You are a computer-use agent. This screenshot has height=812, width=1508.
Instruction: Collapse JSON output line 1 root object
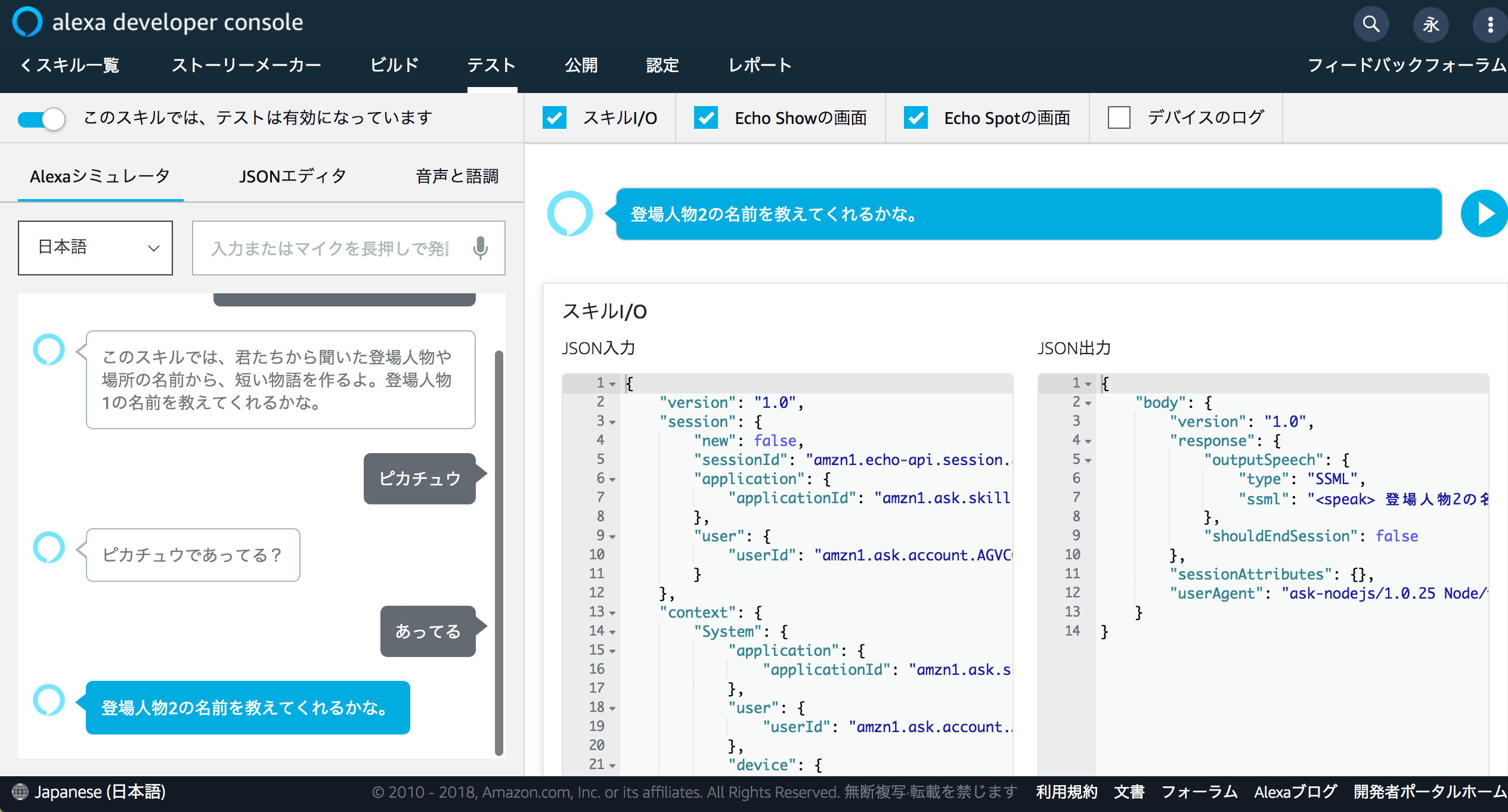pyautogui.click(x=1088, y=384)
